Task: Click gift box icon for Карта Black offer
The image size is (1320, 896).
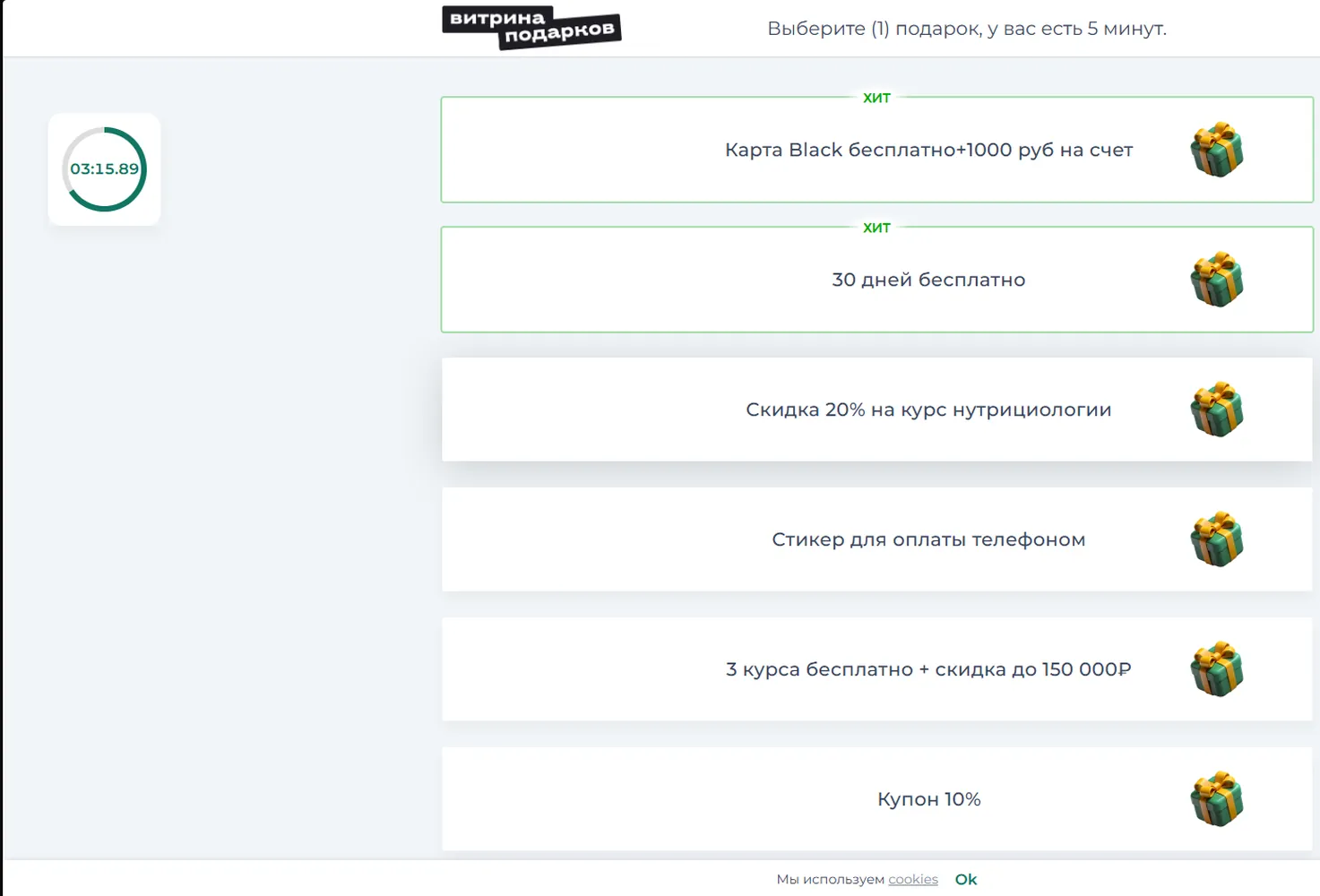Action: tap(1217, 150)
